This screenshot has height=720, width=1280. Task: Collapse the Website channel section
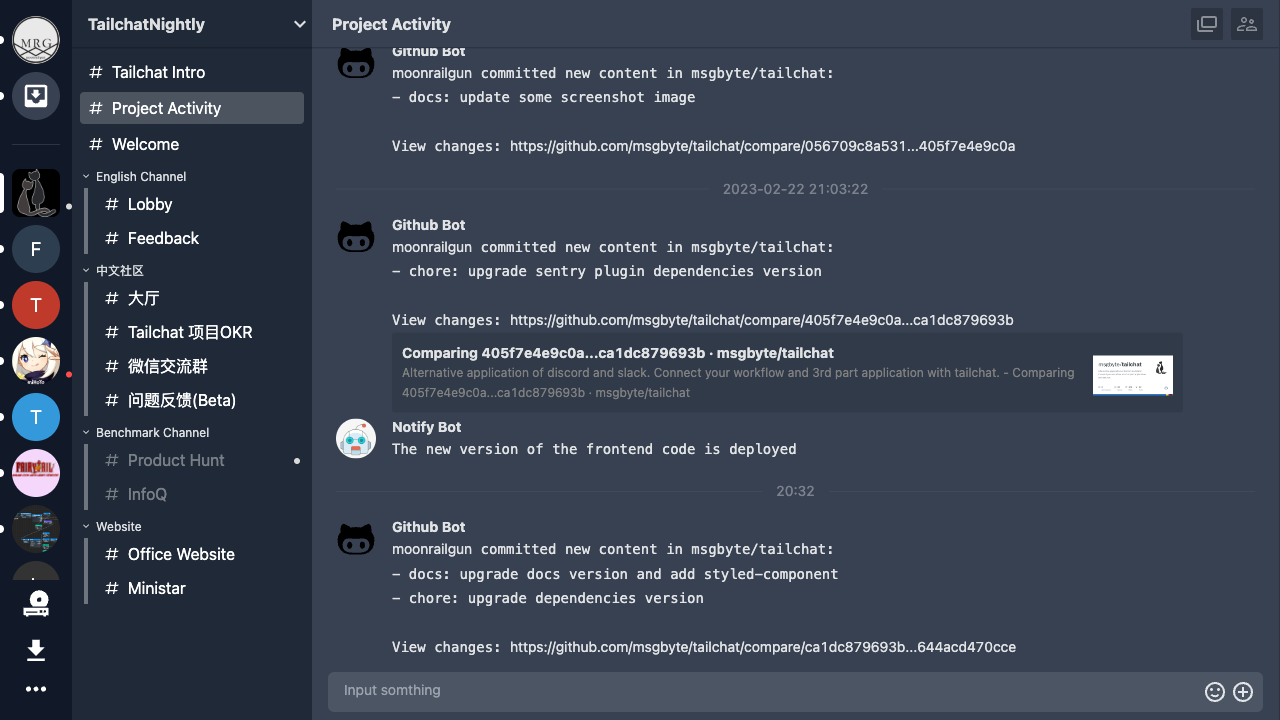(118, 526)
